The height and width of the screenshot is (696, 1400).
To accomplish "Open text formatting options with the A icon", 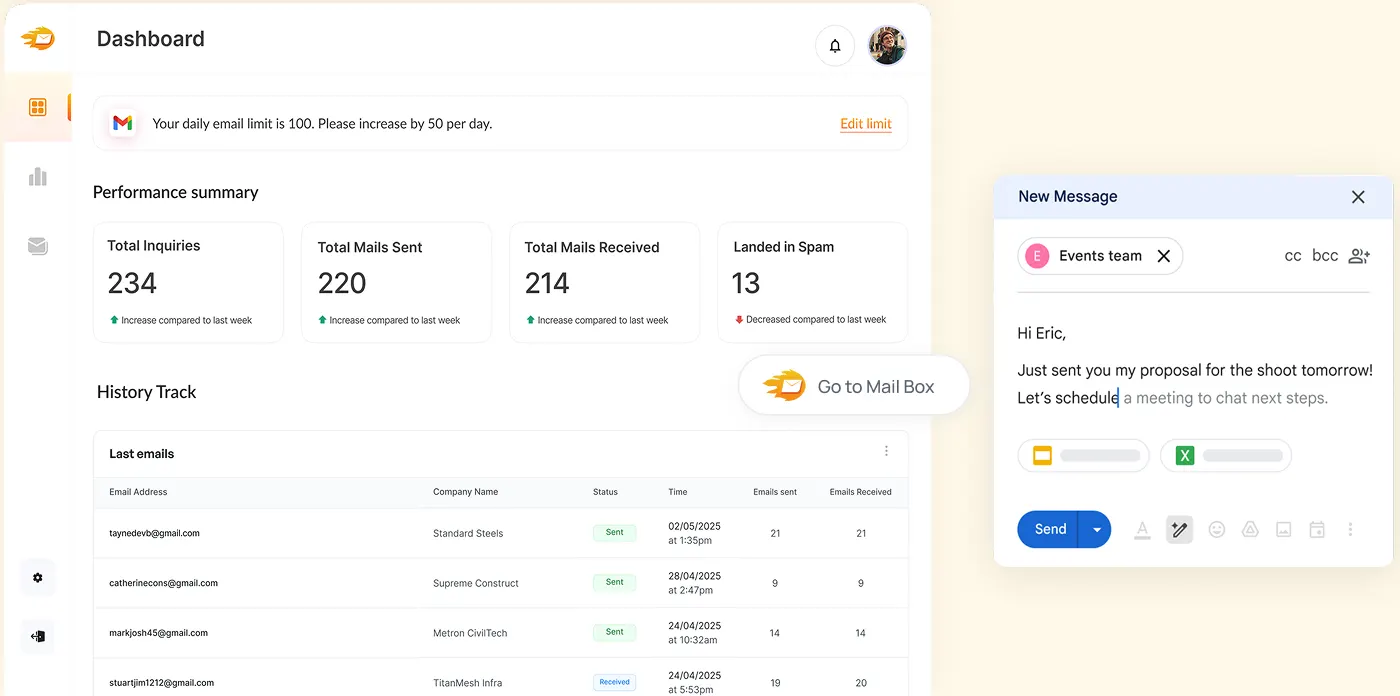I will 1142,529.
